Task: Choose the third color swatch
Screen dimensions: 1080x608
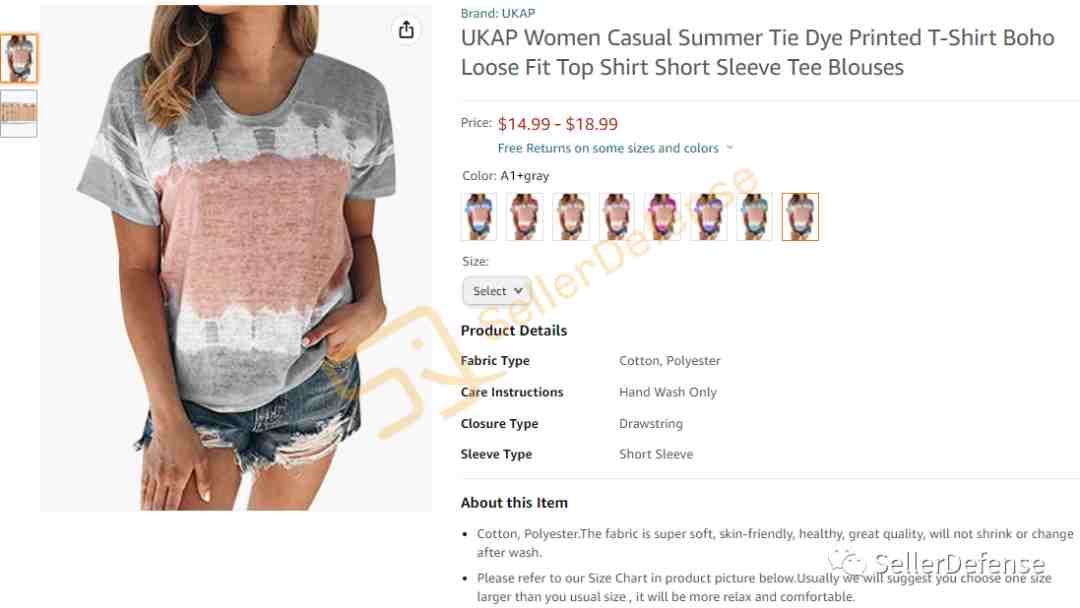Action: coord(571,217)
